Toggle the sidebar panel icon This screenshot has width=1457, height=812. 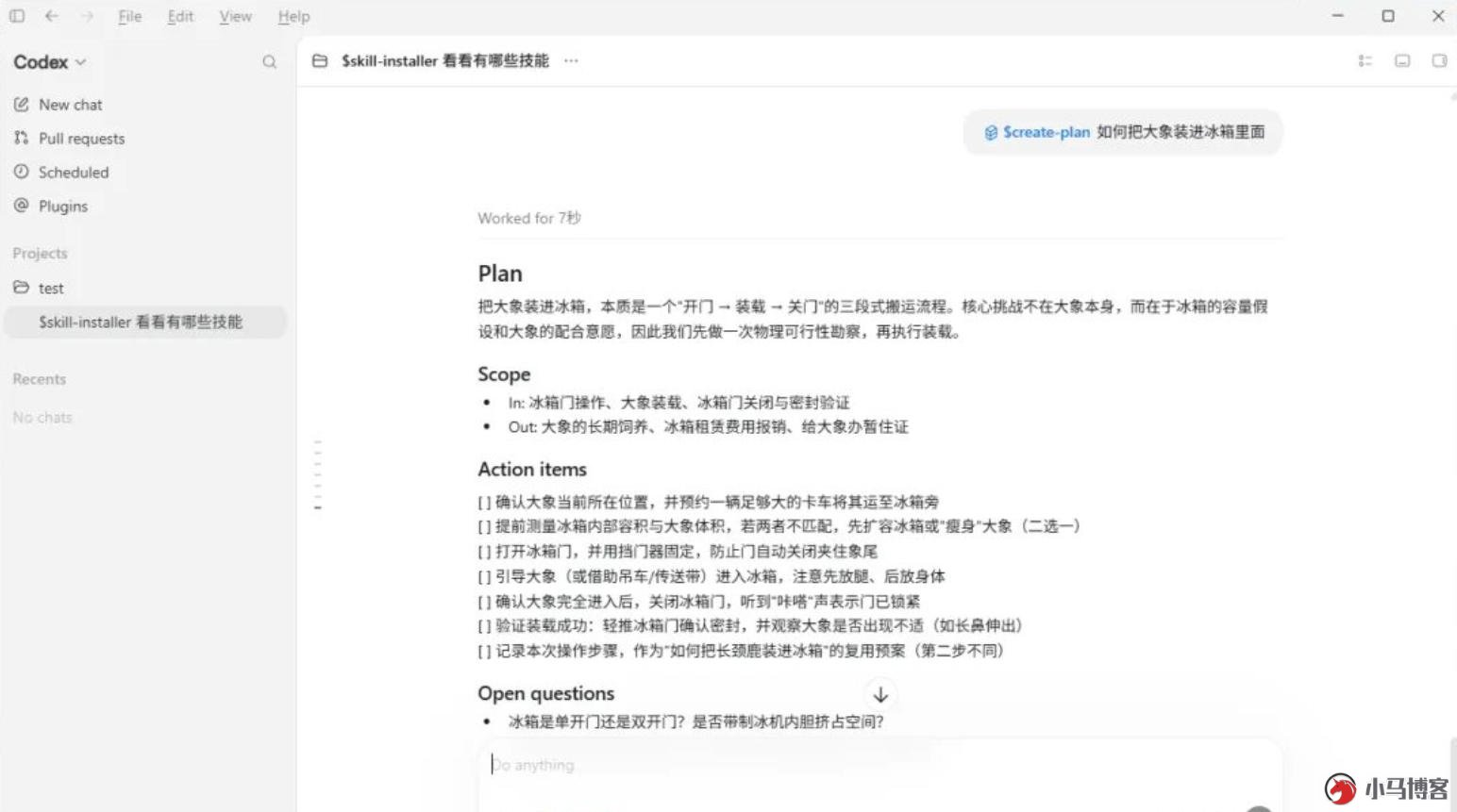pyautogui.click(x=17, y=16)
